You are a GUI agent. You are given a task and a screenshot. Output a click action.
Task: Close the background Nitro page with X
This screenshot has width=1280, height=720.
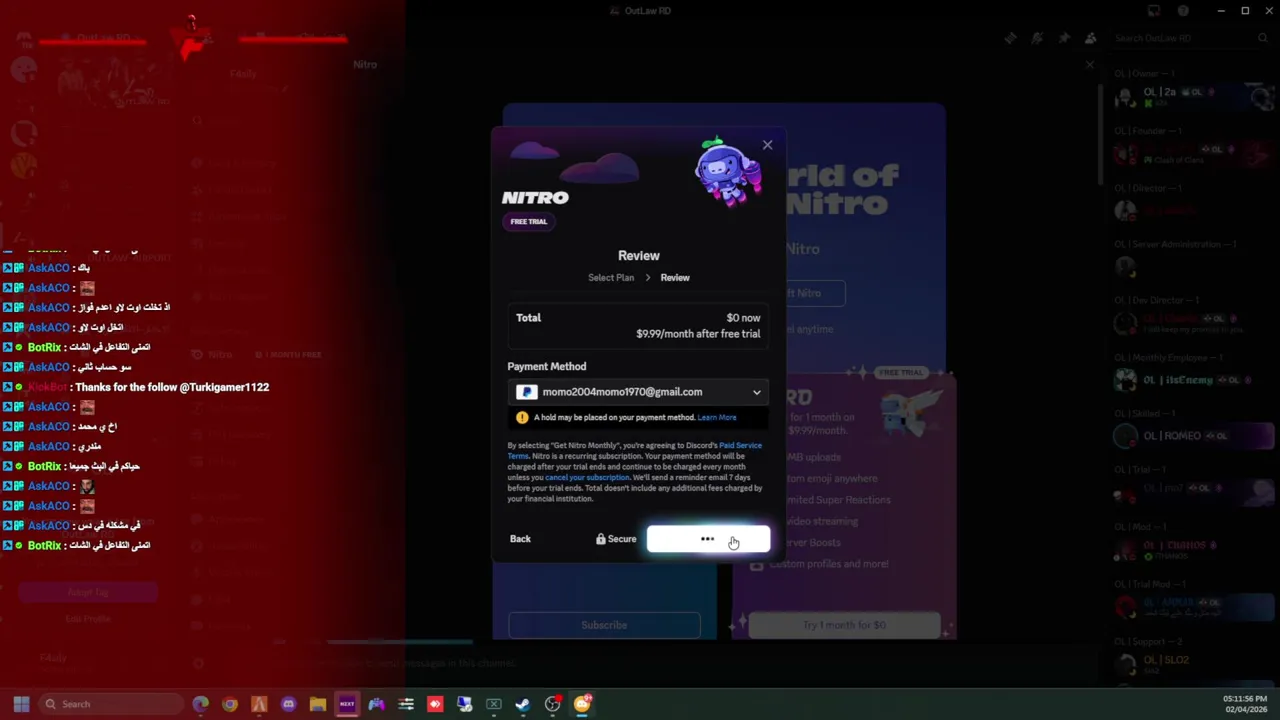(x=1090, y=65)
